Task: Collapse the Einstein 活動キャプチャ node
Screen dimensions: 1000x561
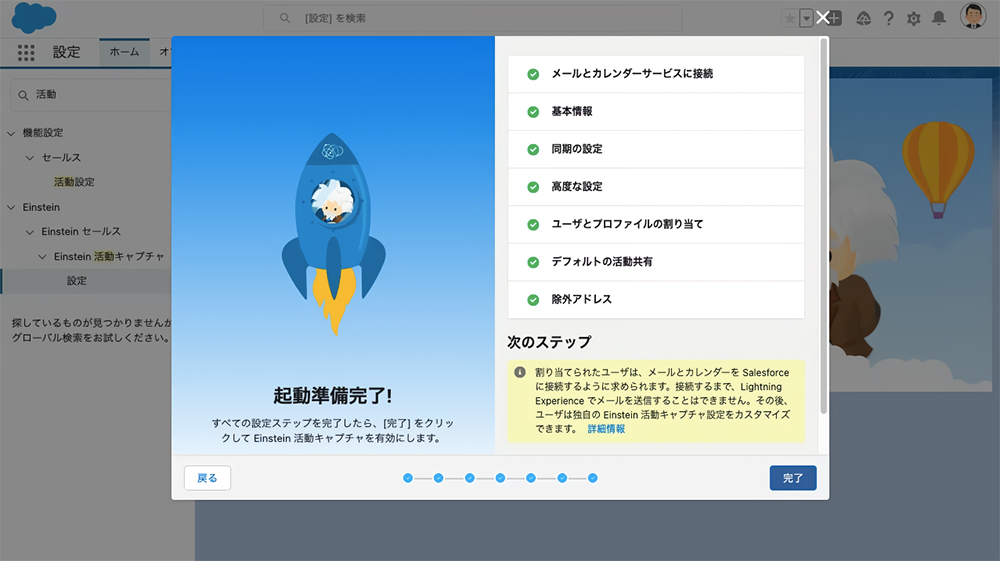Action: (x=42, y=256)
